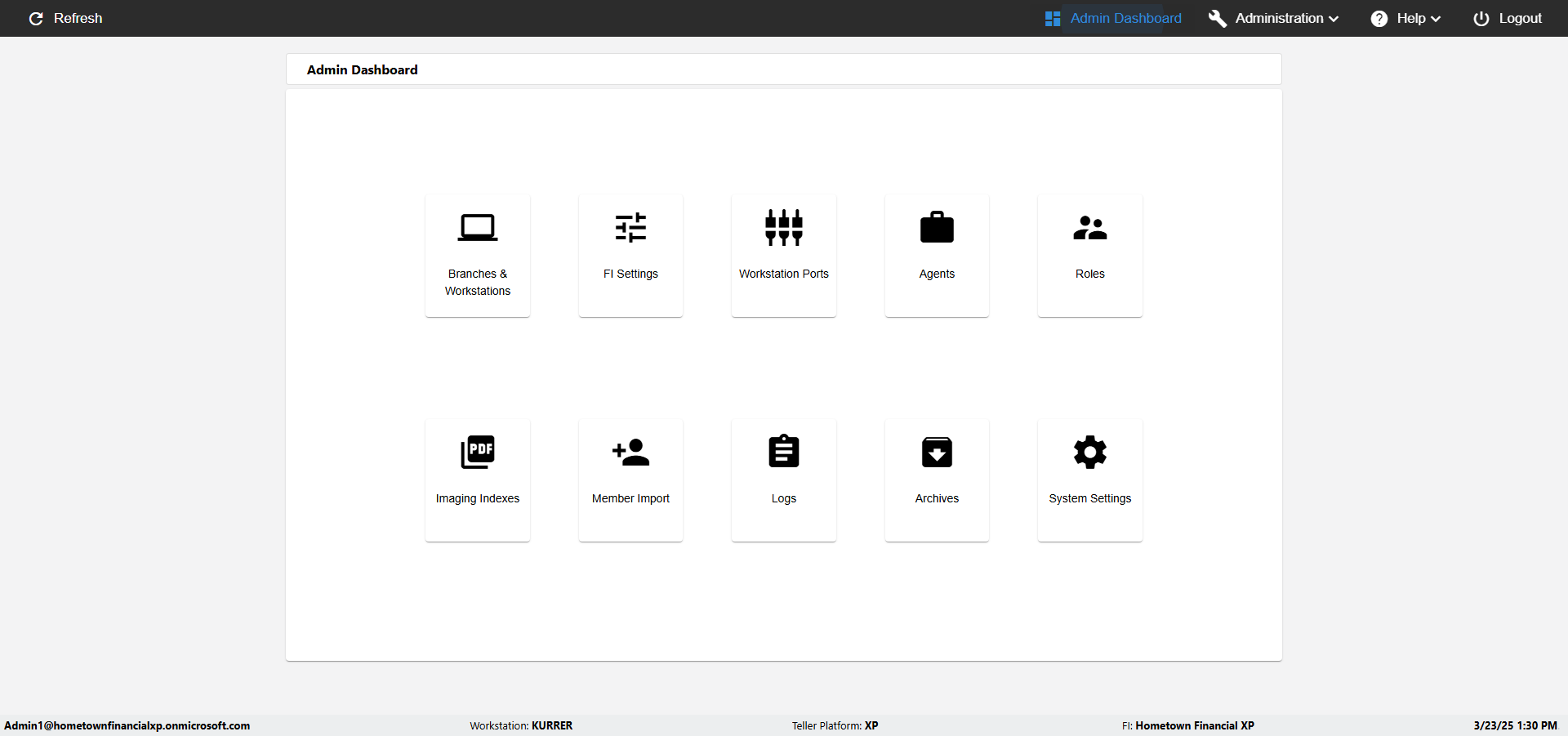The height and width of the screenshot is (736, 1568).
Task: Click the Imaging Indexes label
Action: tap(478, 498)
